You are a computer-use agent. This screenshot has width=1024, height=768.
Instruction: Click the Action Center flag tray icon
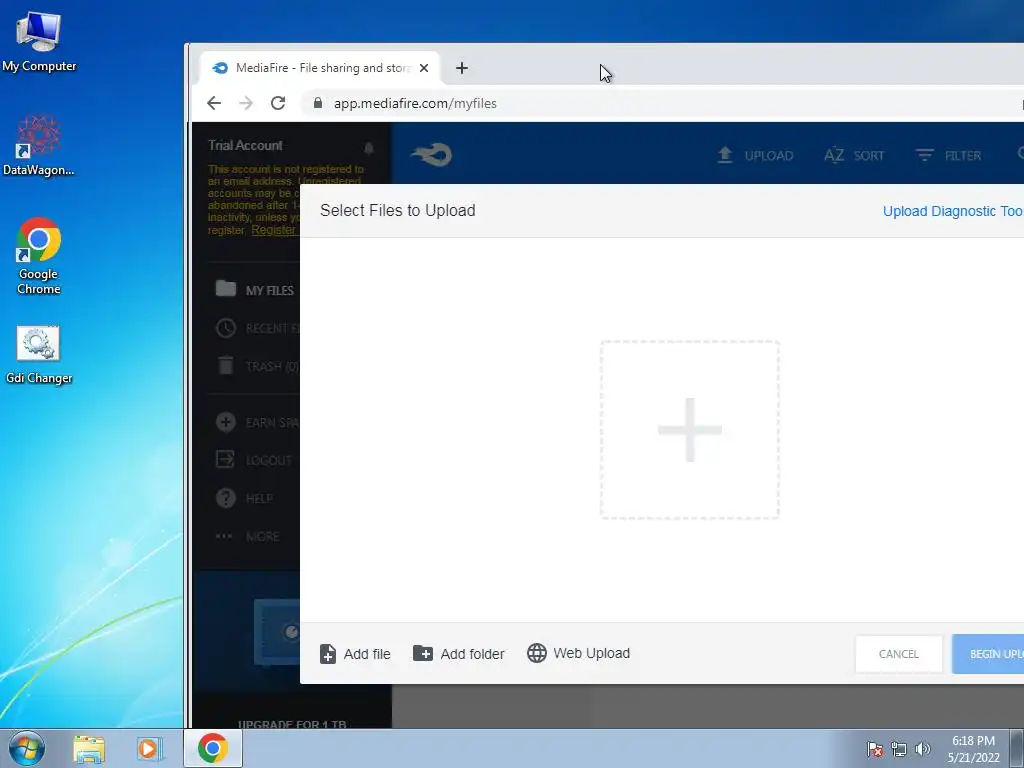tap(874, 749)
